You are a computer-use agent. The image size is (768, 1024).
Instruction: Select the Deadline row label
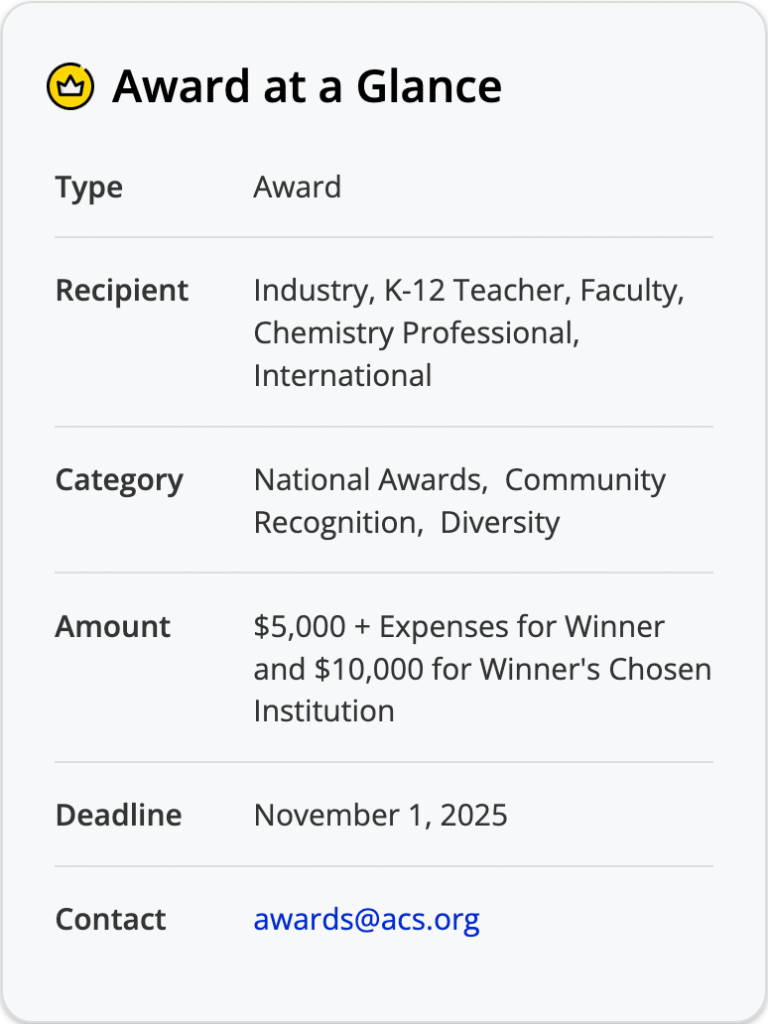118,815
